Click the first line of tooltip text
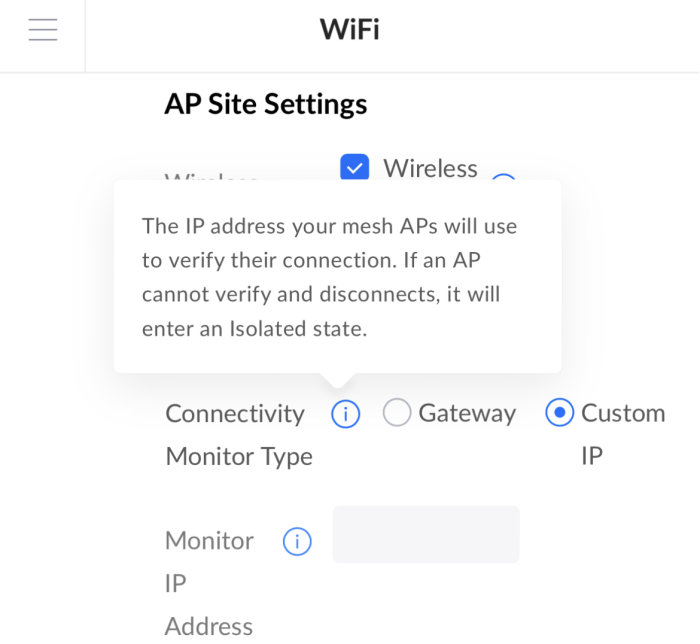 329,225
